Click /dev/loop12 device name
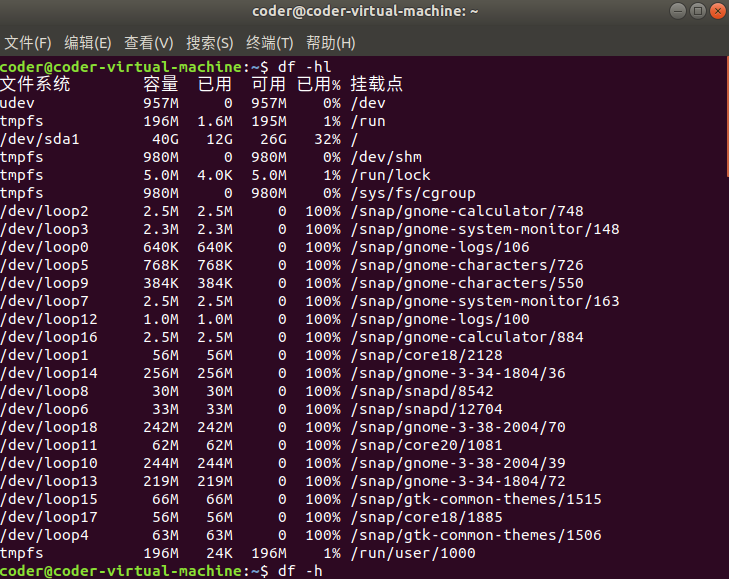The image size is (729, 579). [49, 319]
